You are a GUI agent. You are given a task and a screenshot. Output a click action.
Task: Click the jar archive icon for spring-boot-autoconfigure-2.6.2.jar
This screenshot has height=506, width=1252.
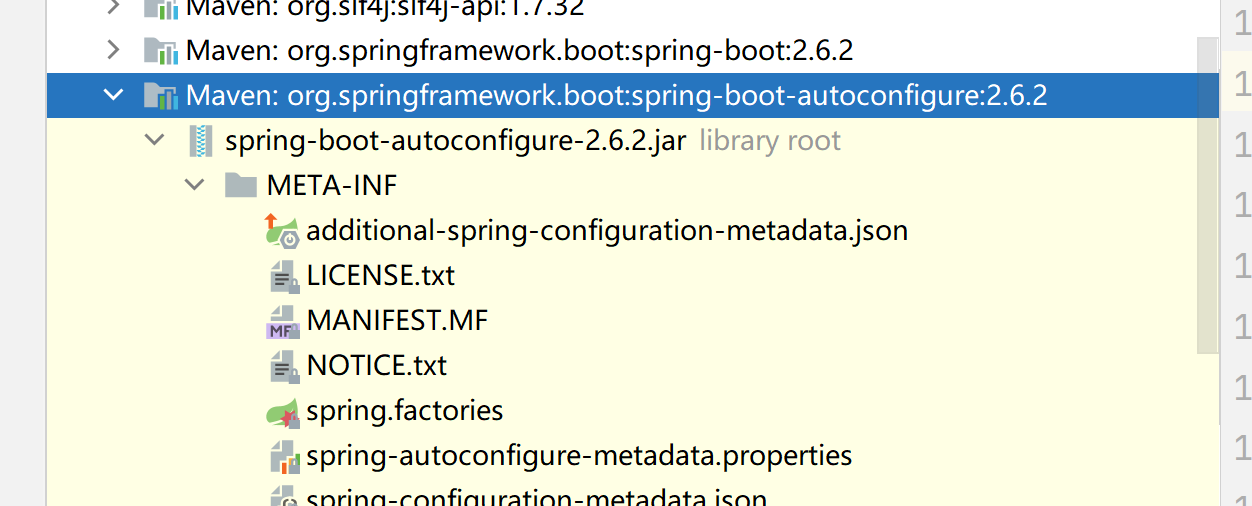tap(202, 141)
